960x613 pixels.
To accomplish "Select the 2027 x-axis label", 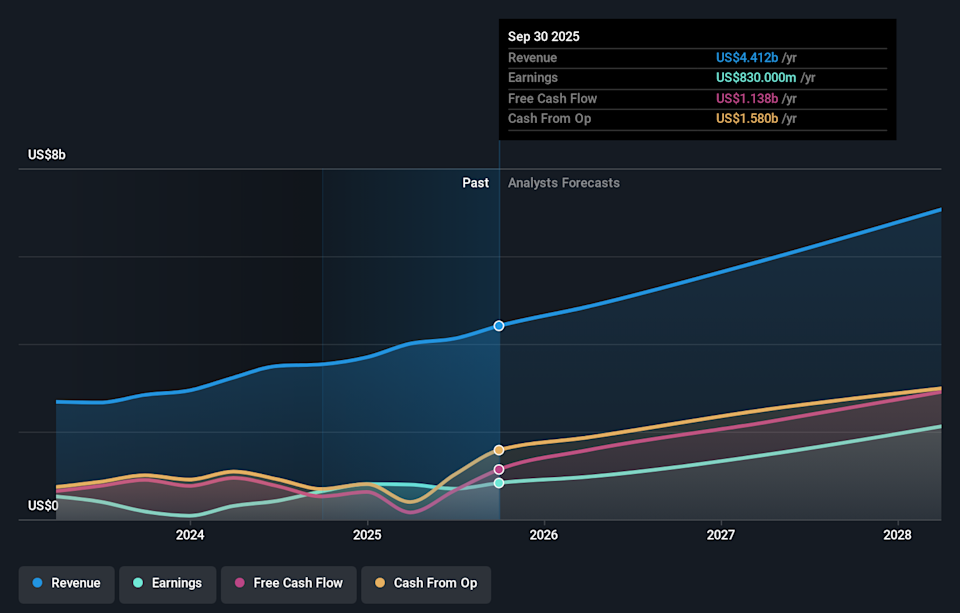I will [x=721, y=535].
